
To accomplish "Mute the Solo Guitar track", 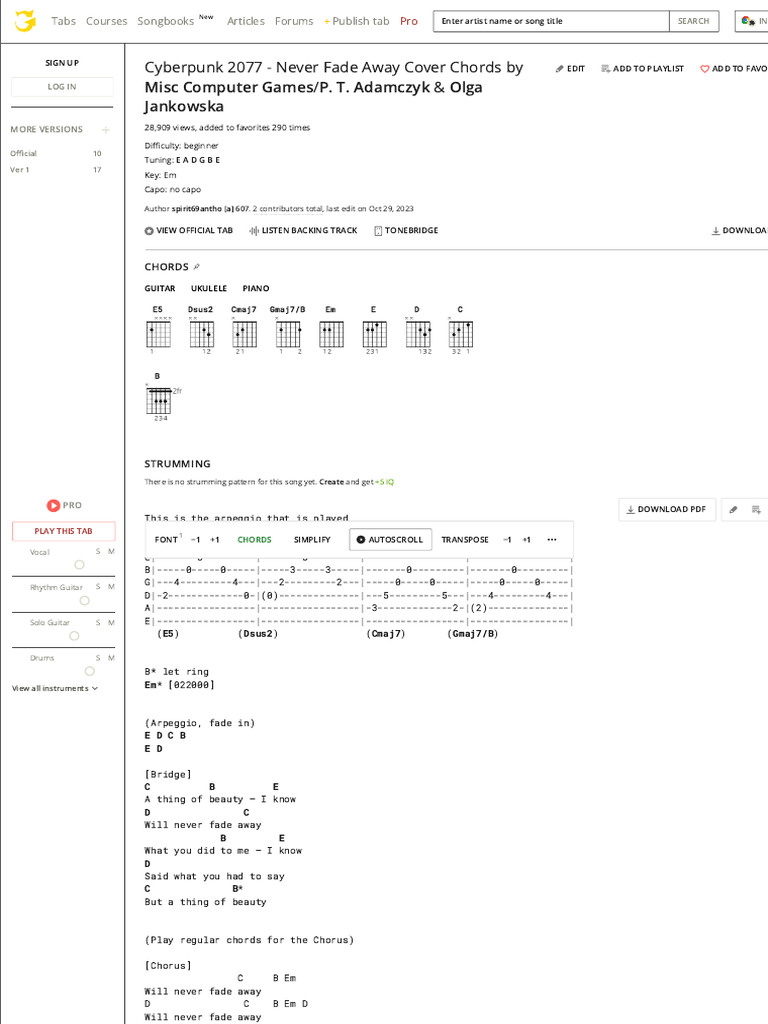I will point(111,622).
